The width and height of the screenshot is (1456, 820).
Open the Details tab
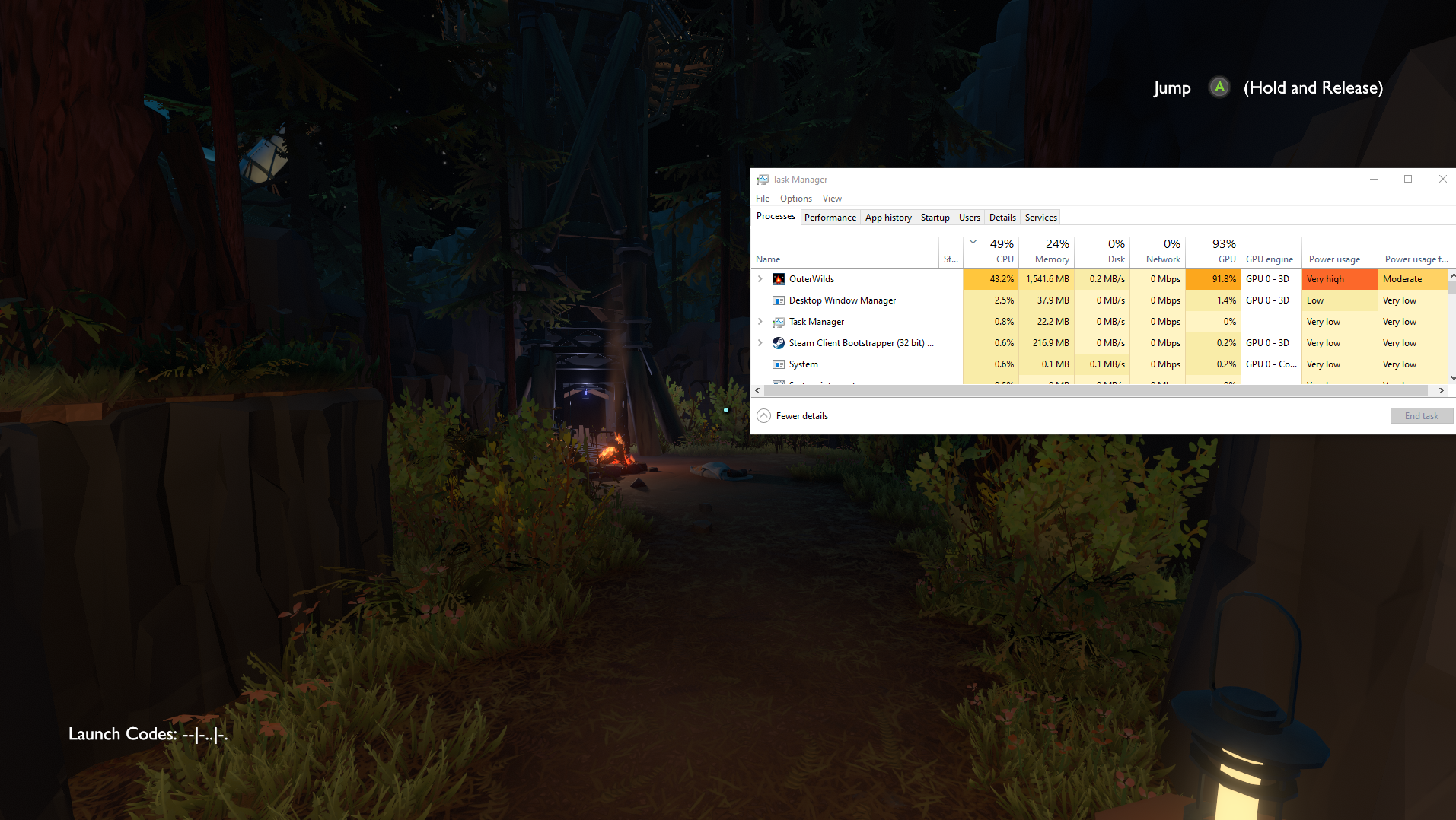click(x=1002, y=218)
